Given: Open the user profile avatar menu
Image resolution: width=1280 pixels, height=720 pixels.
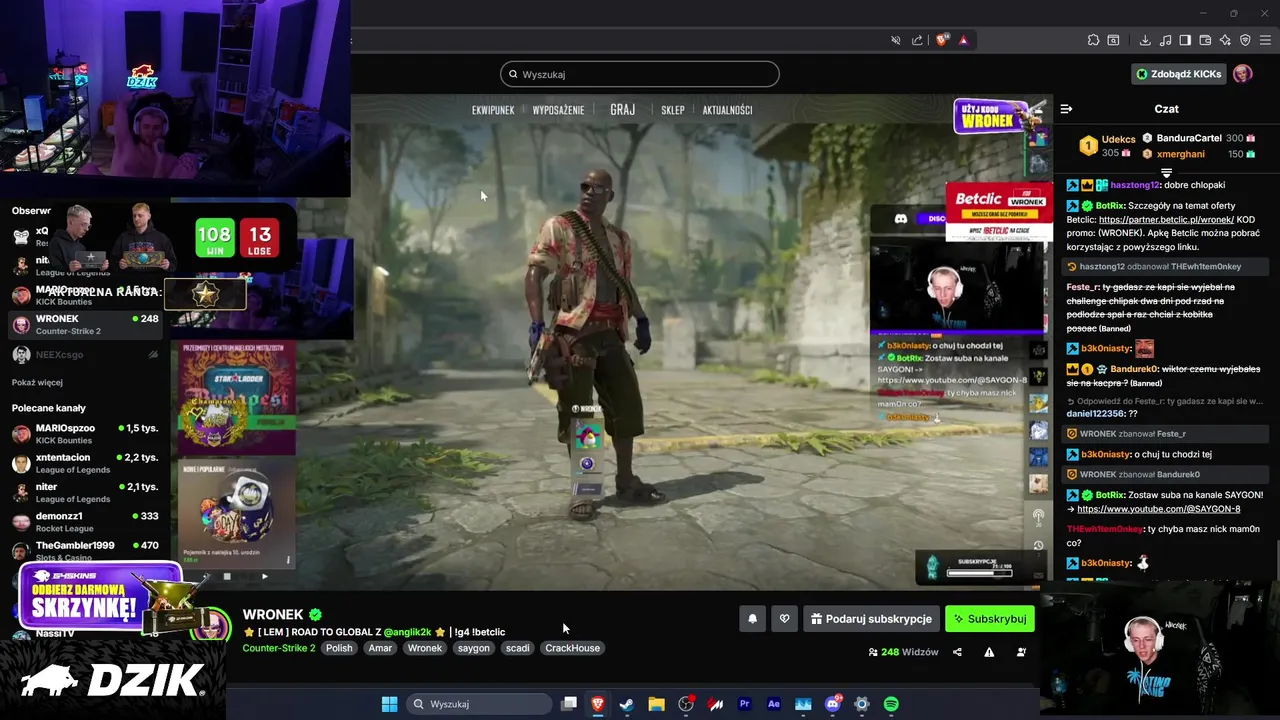Looking at the screenshot, I should point(1243,74).
